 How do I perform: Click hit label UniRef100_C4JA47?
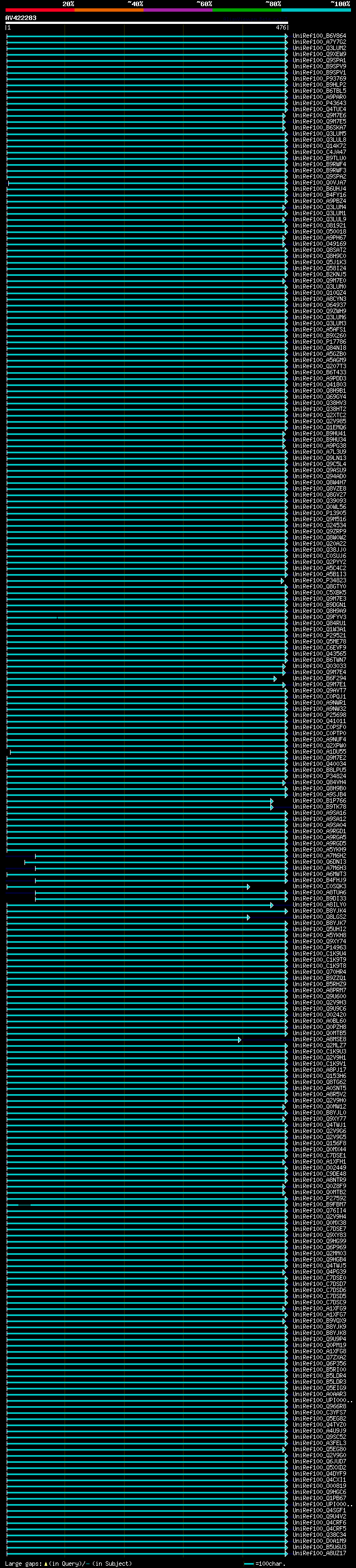point(319,152)
